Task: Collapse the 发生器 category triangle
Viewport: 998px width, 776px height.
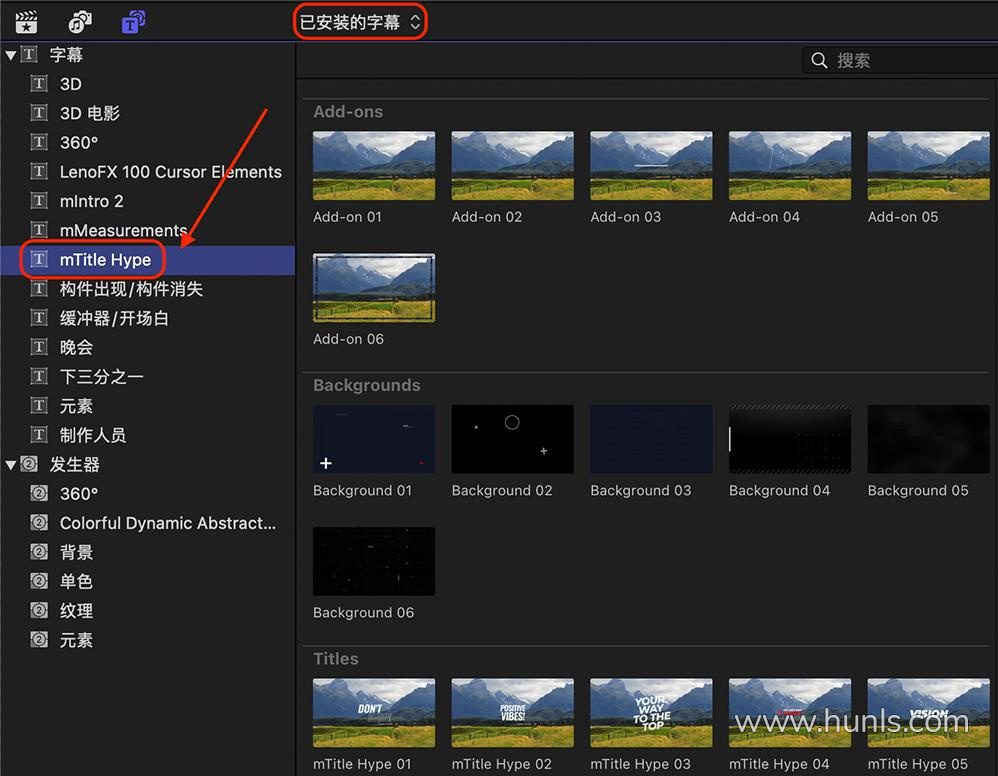Action: pos(10,465)
